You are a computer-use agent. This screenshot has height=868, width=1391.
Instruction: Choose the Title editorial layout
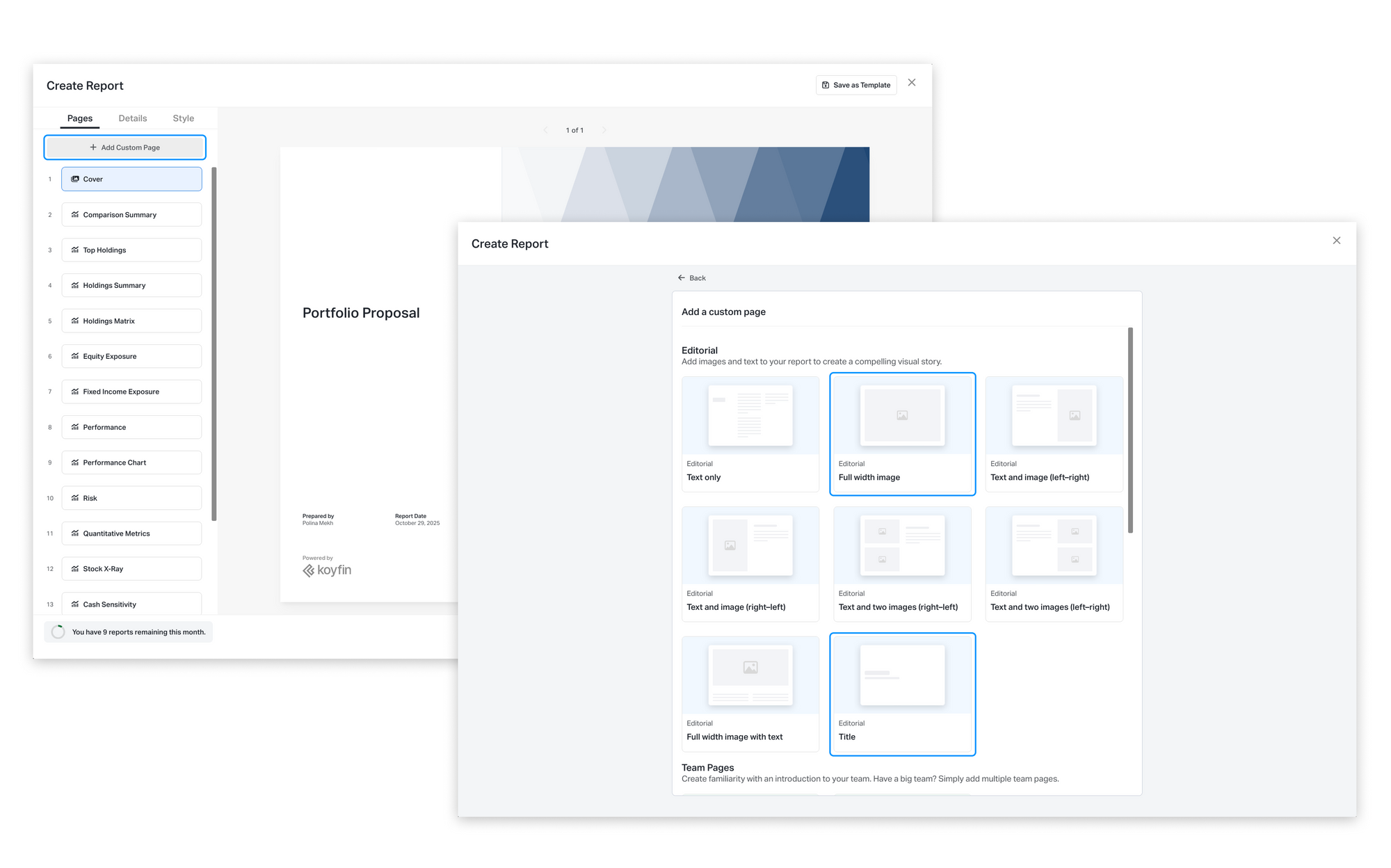click(902, 693)
